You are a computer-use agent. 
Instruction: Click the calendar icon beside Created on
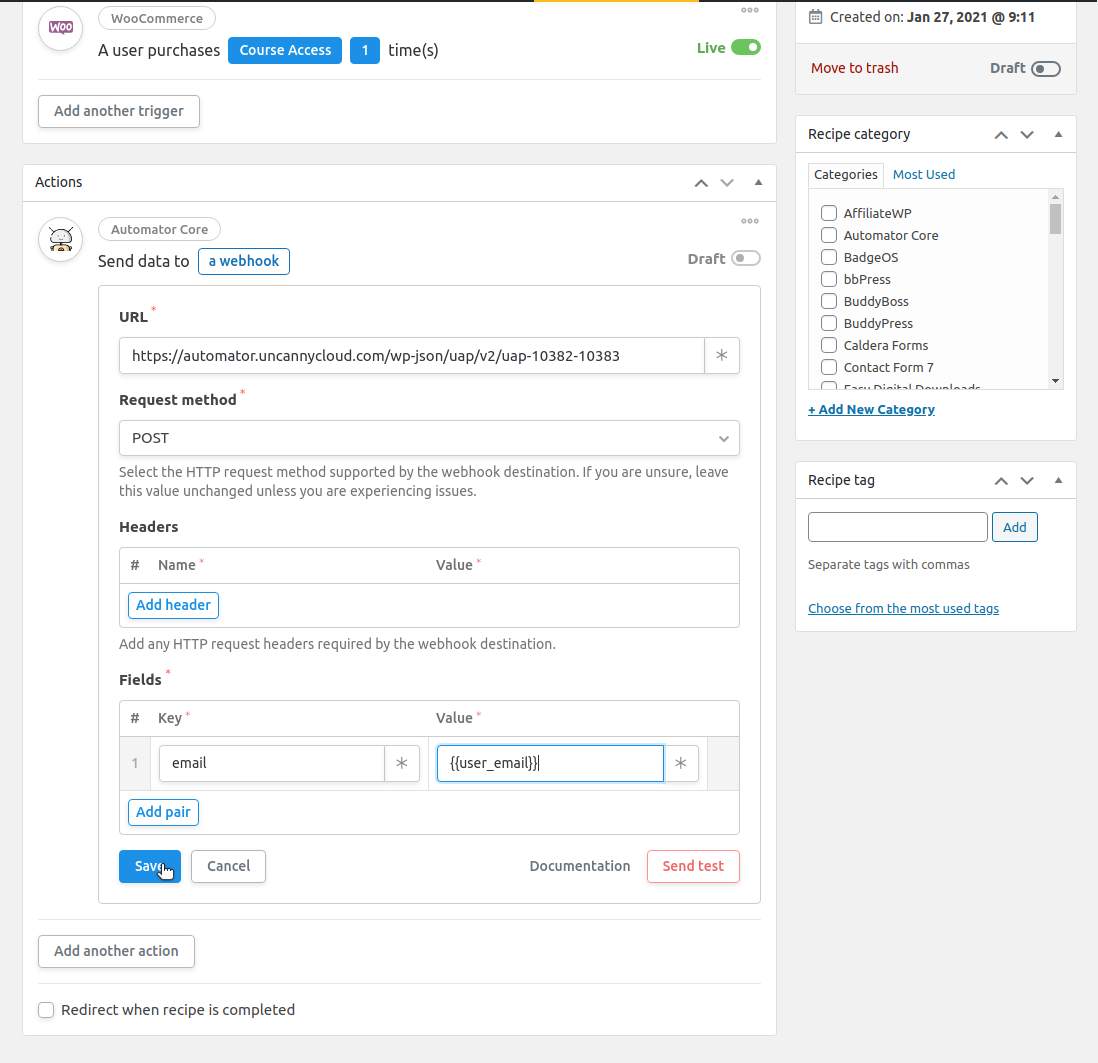pyautogui.click(x=815, y=17)
